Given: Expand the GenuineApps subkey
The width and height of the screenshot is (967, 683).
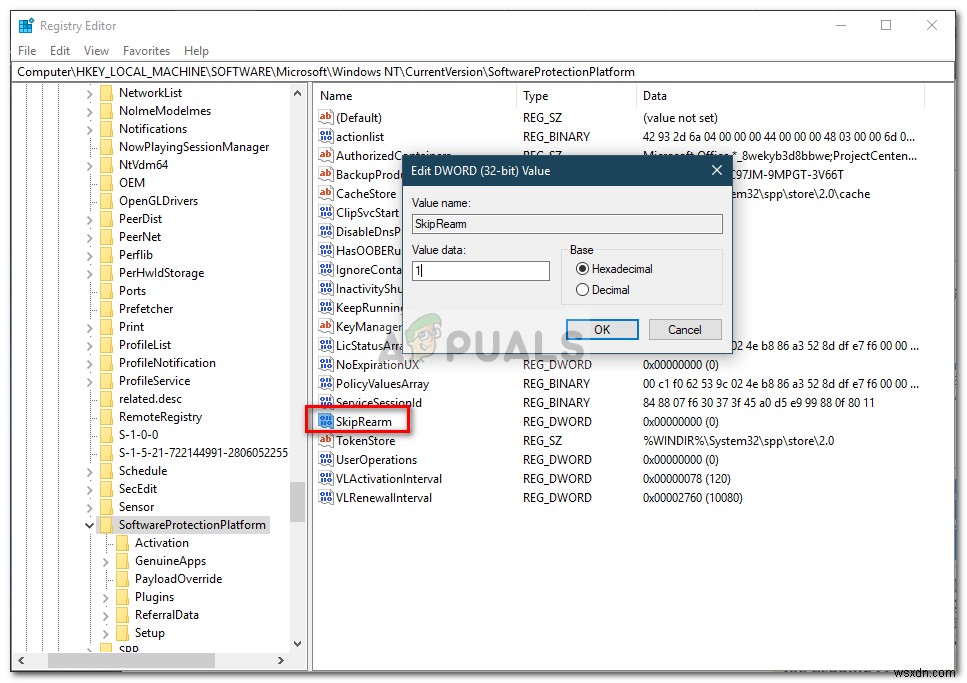Looking at the screenshot, I should tap(105, 560).
